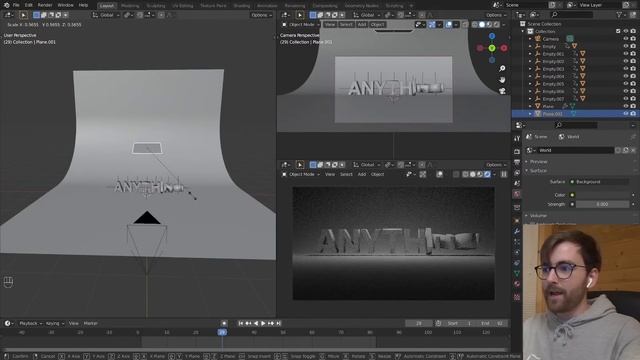Open Output properties tab
The image size is (640, 360).
pyautogui.click(x=517, y=162)
